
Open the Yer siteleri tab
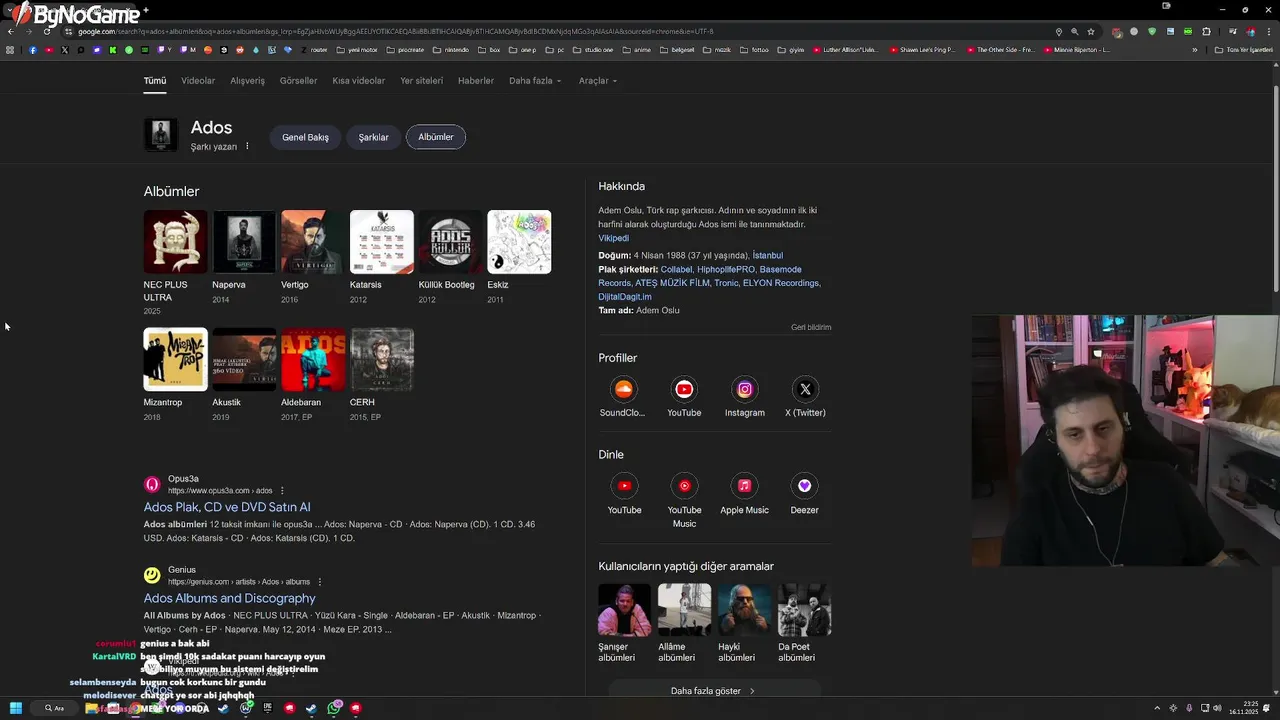coord(422,81)
